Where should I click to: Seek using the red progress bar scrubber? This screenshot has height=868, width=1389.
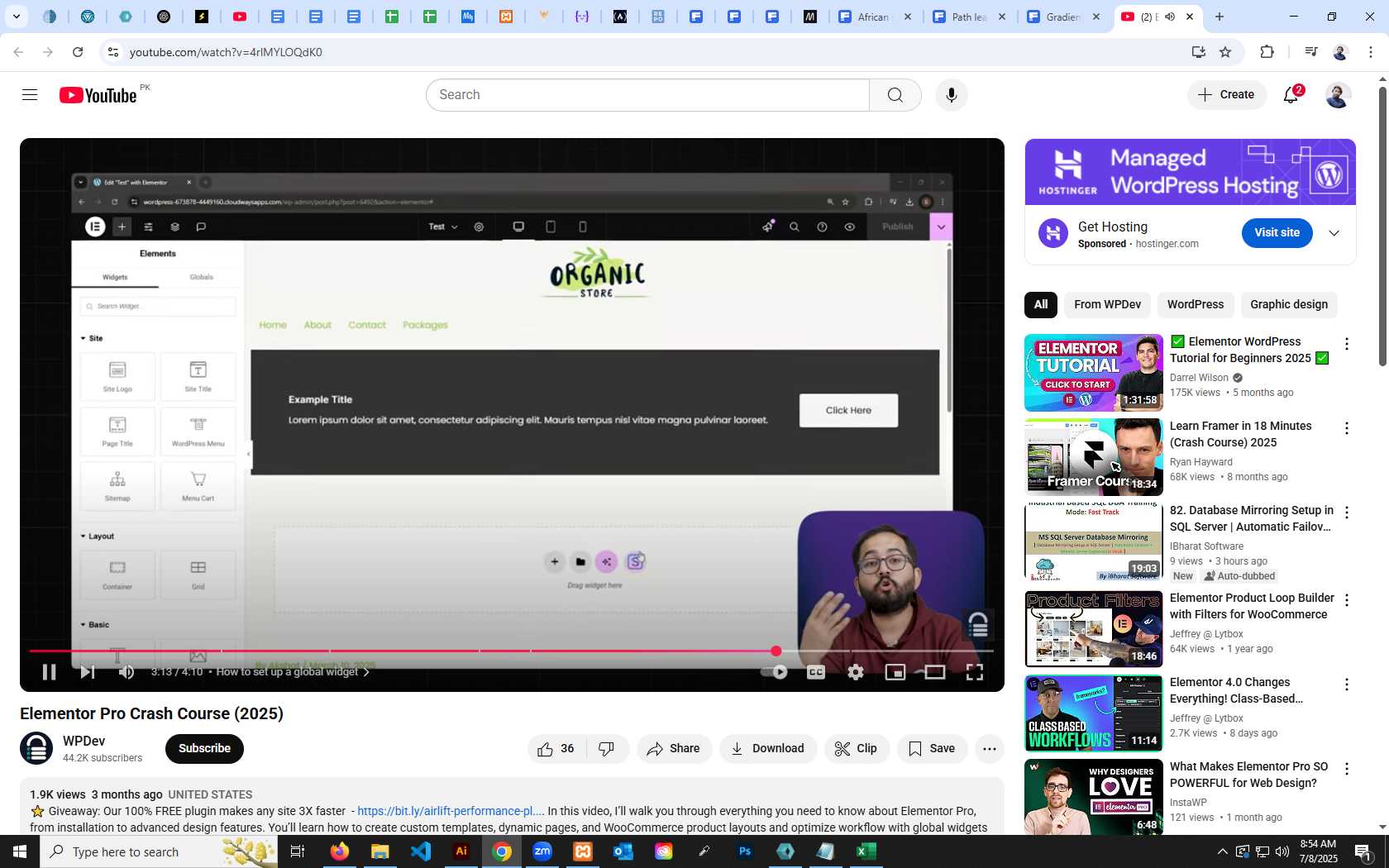pos(776,651)
